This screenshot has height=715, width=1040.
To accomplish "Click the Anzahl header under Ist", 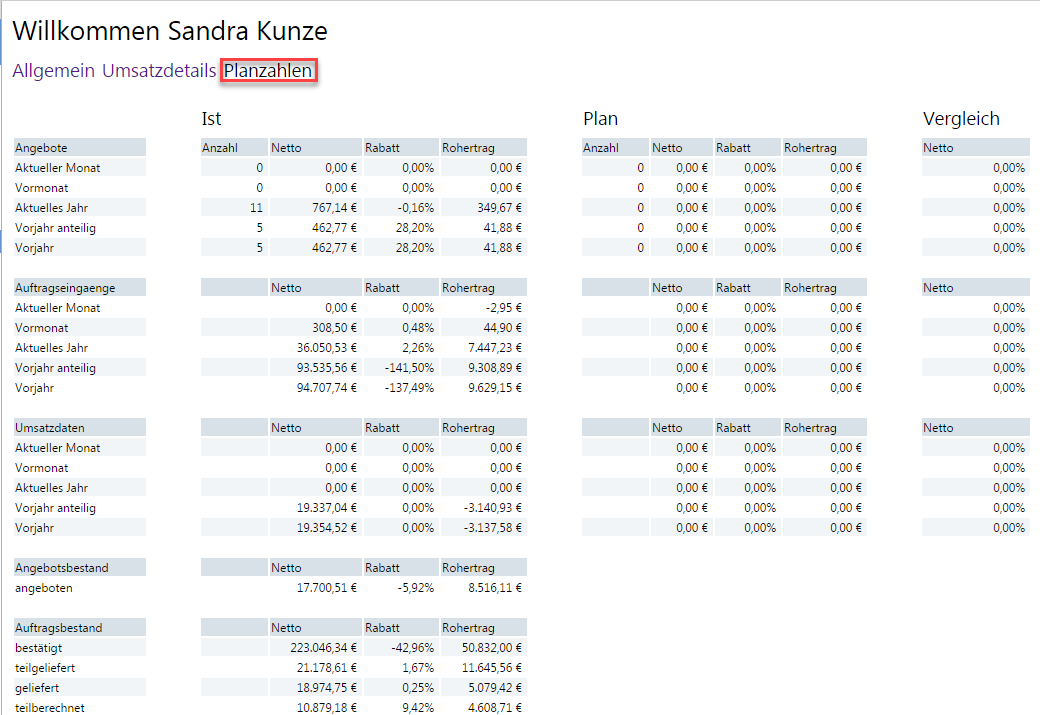I will pos(220,148).
